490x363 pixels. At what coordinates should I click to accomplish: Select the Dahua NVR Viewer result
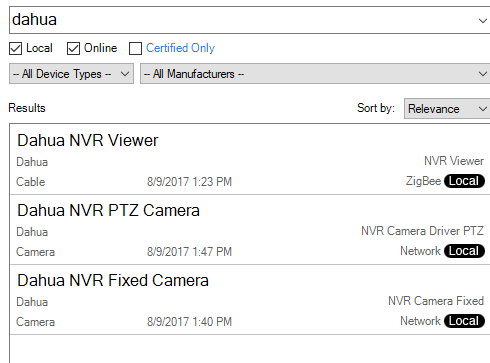(x=250, y=159)
